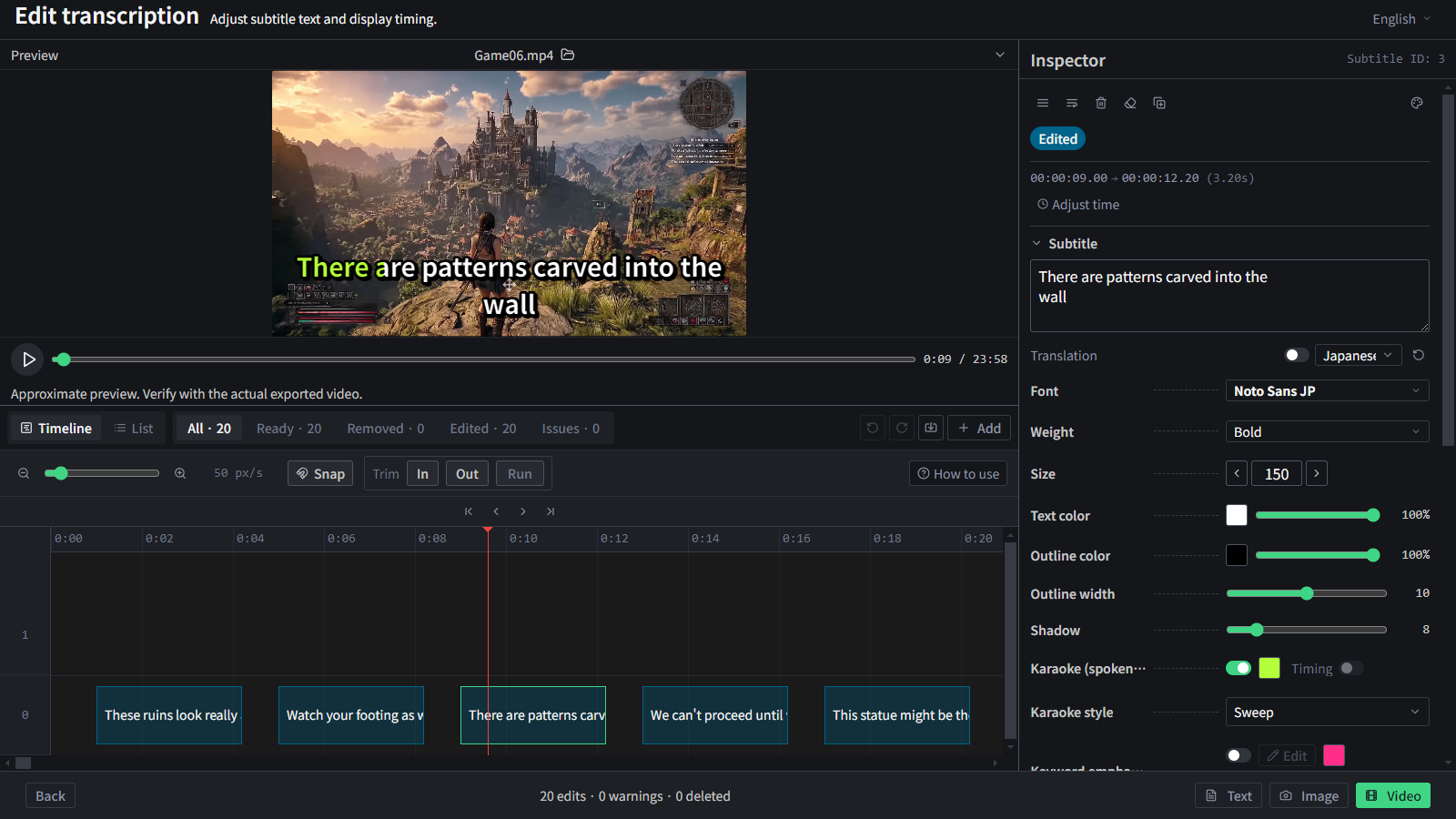Select All · 20 filter

click(x=209, y=428)
